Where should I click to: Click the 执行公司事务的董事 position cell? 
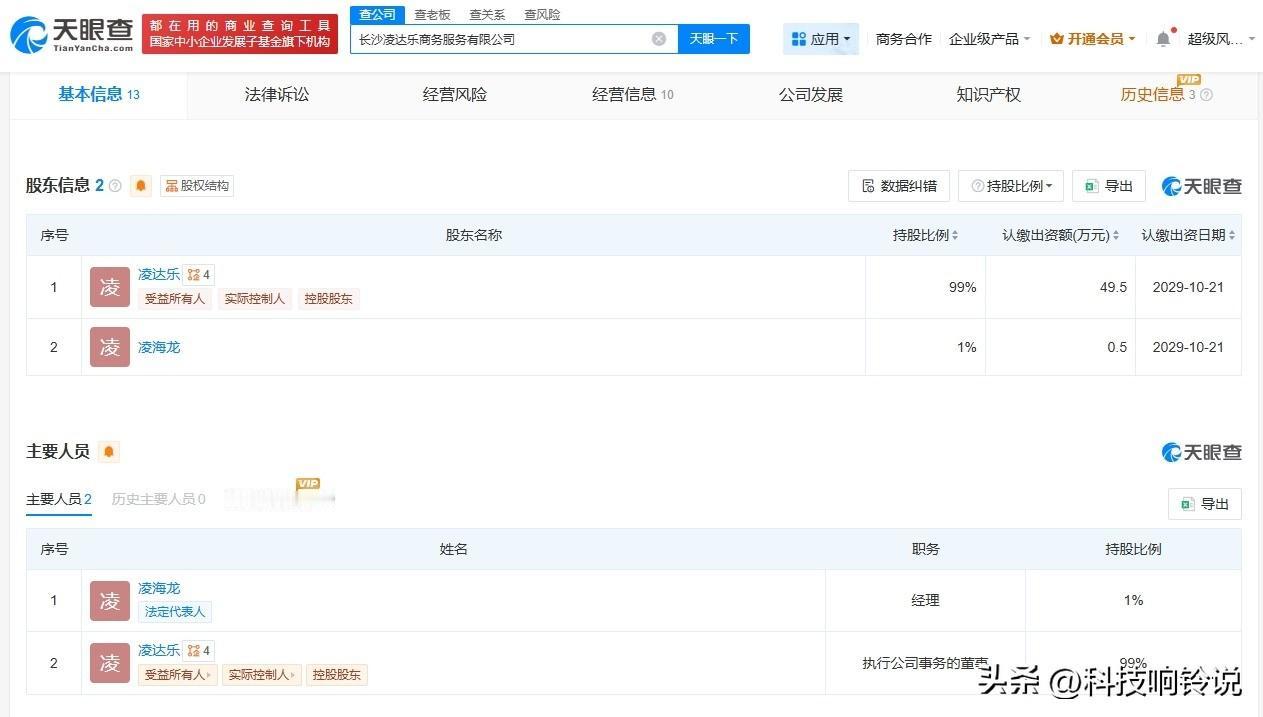click(925, 663)
